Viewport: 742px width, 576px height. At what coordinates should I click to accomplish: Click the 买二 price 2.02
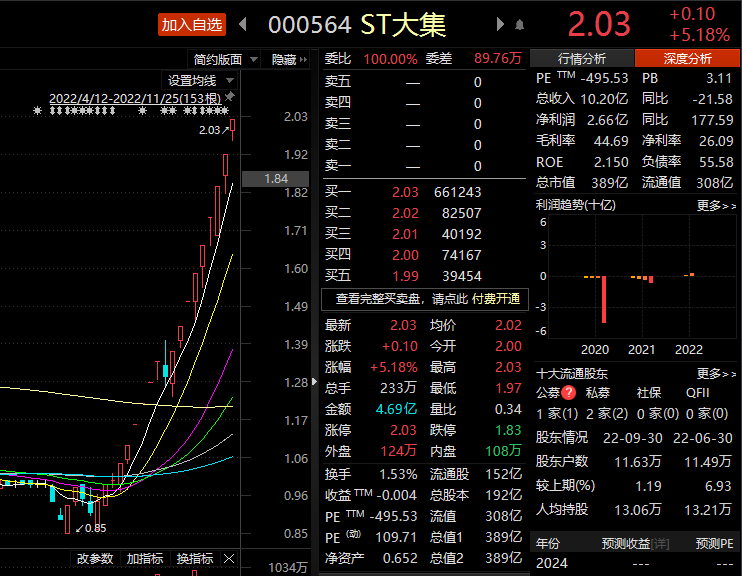(405, 213)
